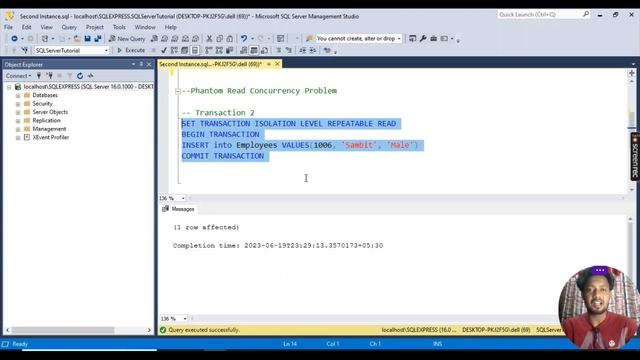
Task: Click the Open File folder icon
Action: [77, 38]
